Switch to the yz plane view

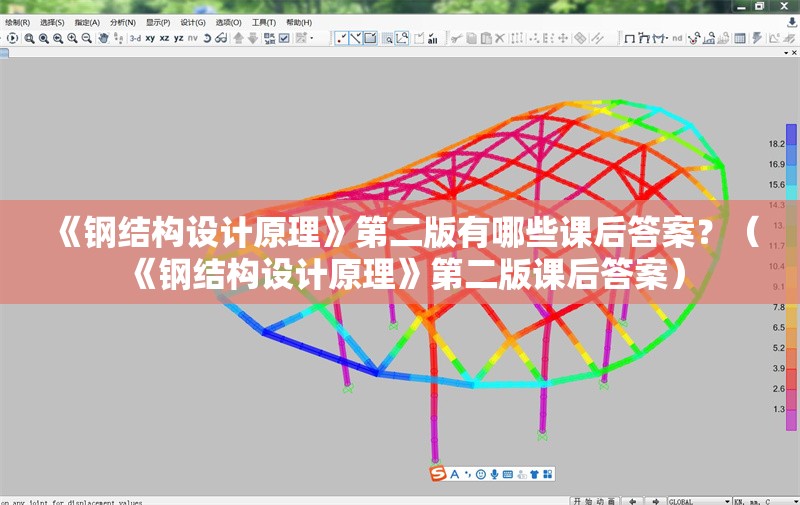click(x=179, y=38)
